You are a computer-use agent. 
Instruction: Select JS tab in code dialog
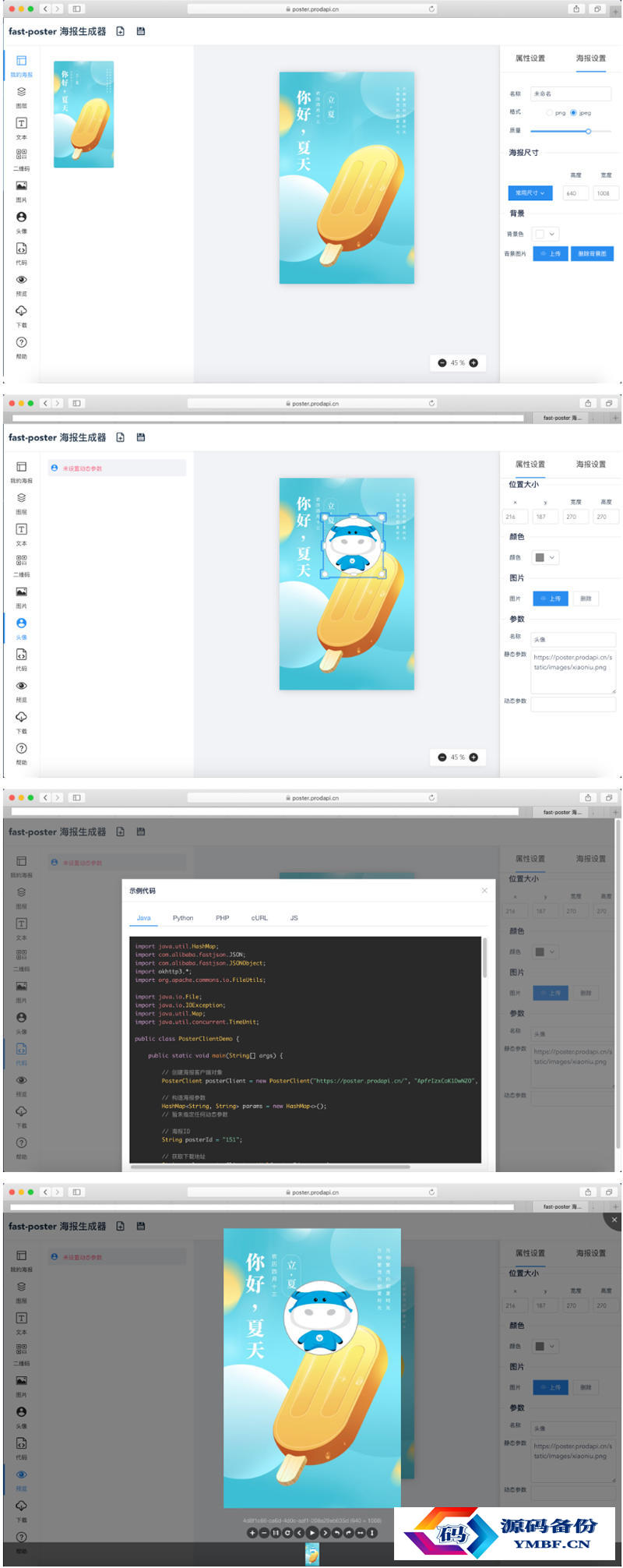[x=294, y=918]
